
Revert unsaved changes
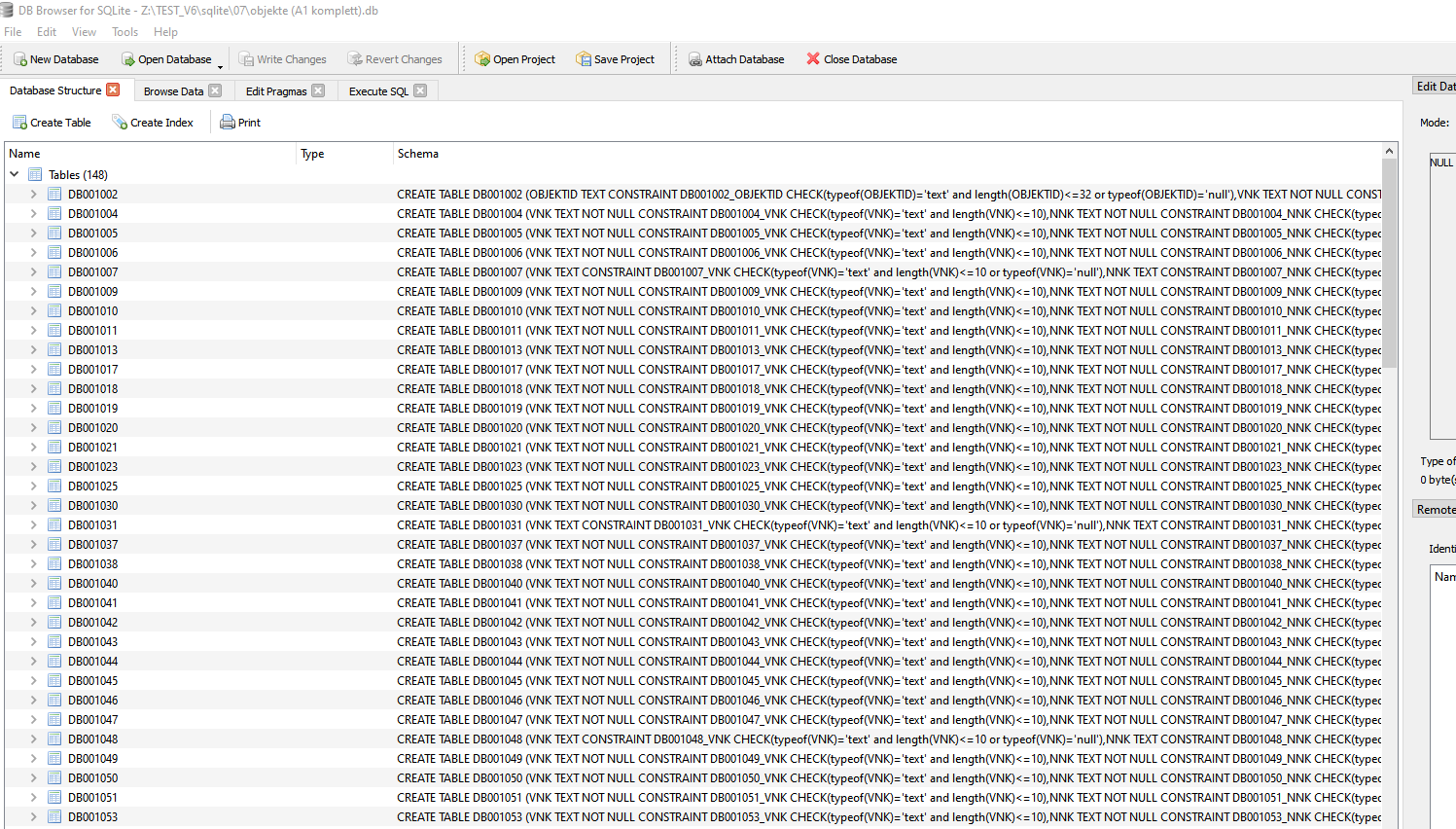(x=395, y=59)
